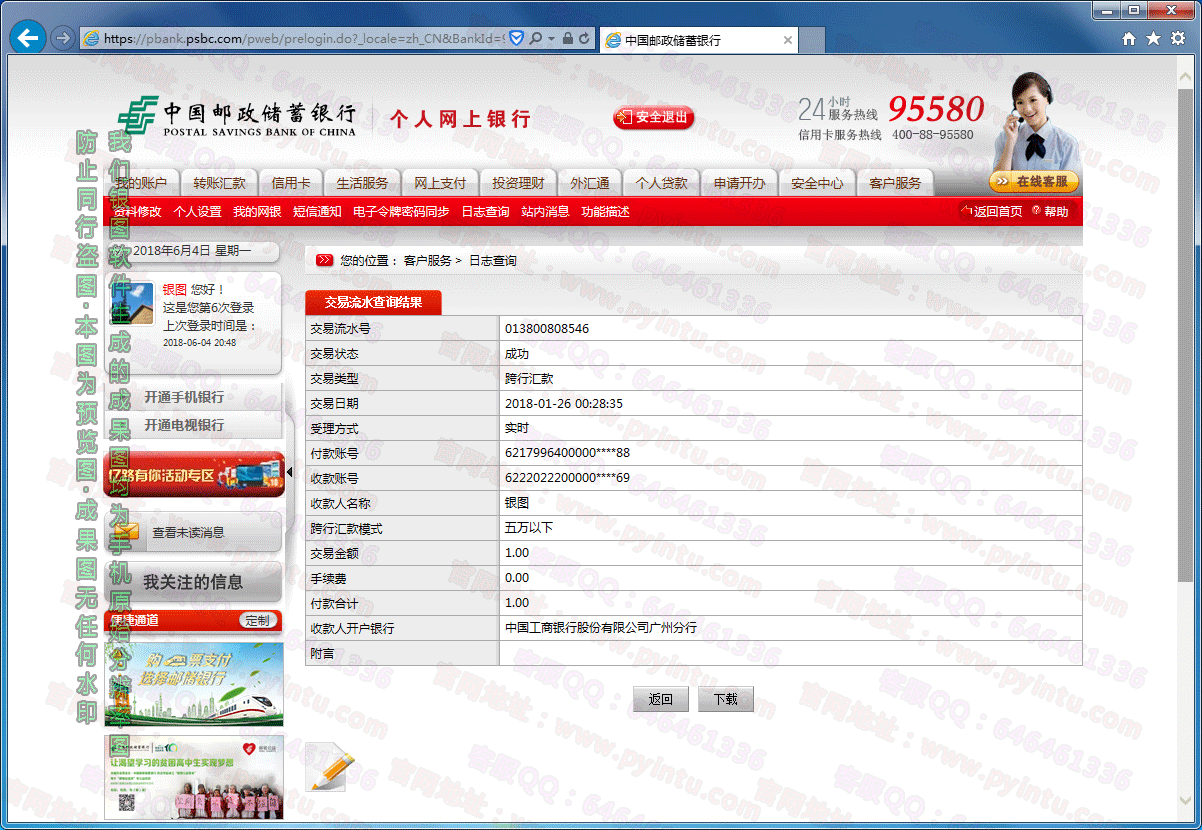Viewport: 1202px width, 830px height.
Task: Click the shield icon in address bar
Action: pos(516,38)
